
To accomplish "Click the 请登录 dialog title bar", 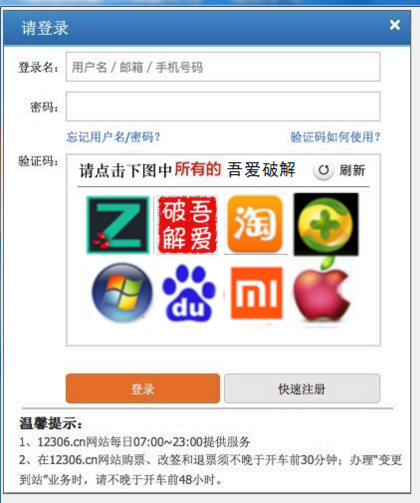I will [x=207, y=28].
